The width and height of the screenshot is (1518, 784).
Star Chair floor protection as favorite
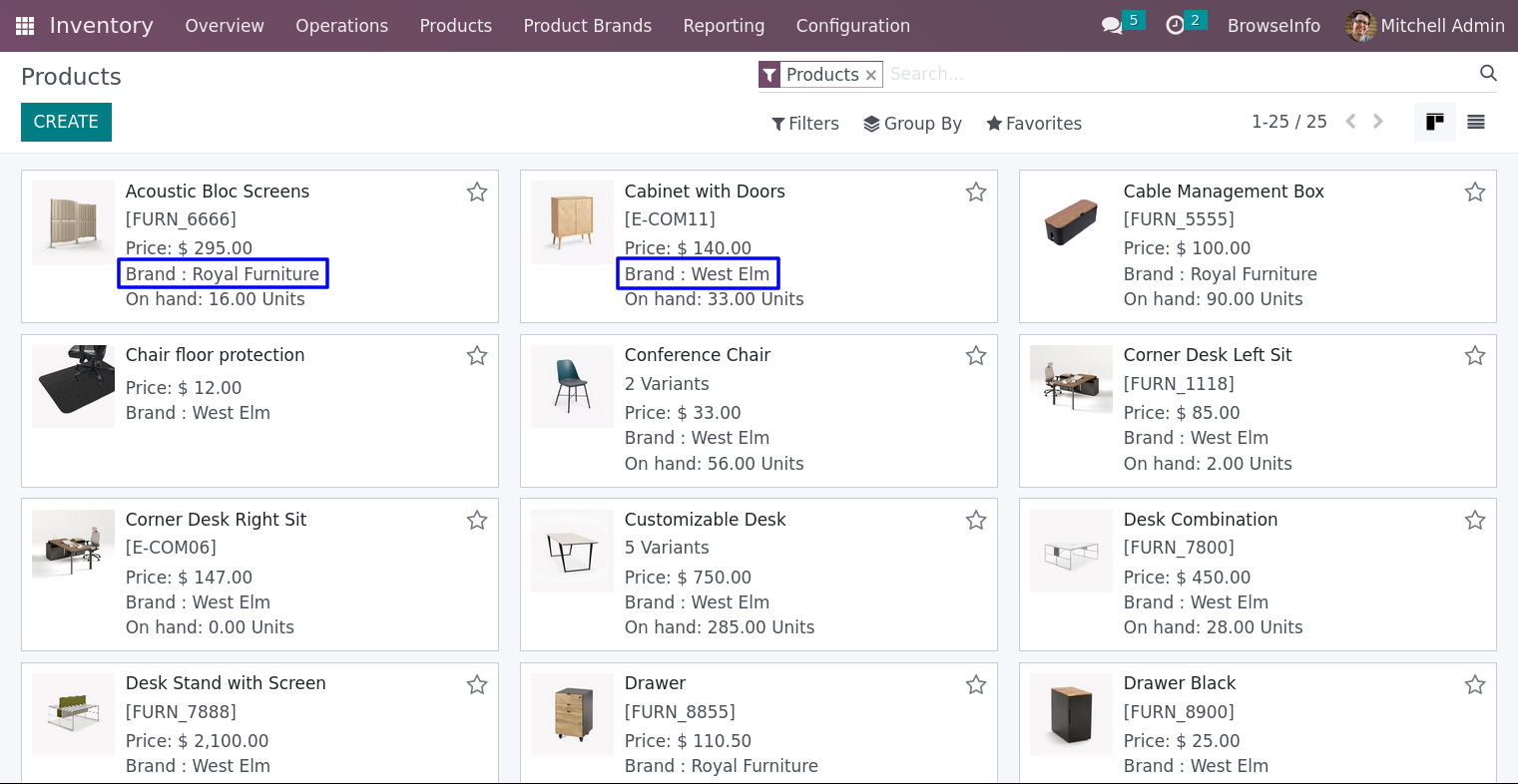pos(477,355)
